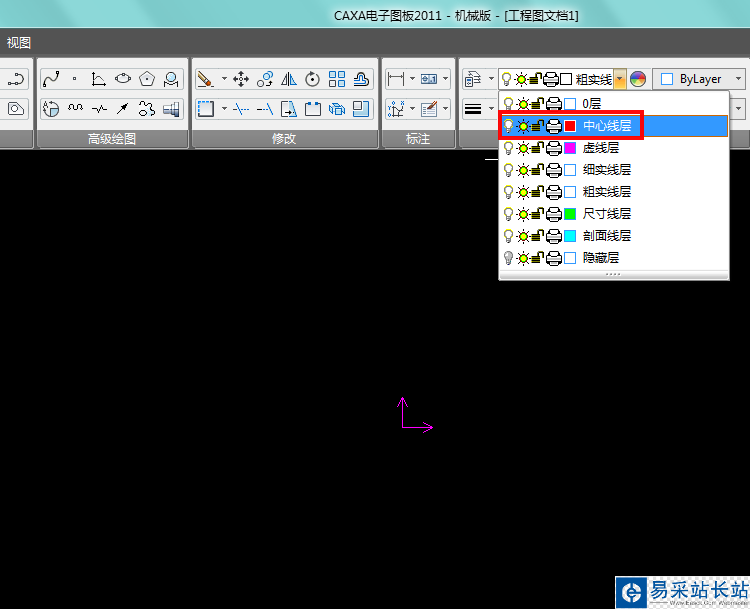Select the regular polygon tool
Image resolution: width=750 pixels, height=609 pixels.
(x=147, y=79)
